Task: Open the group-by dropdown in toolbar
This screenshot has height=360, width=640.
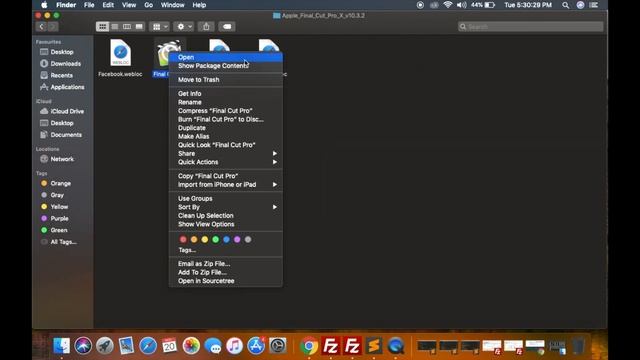Action: pos(160,27)
